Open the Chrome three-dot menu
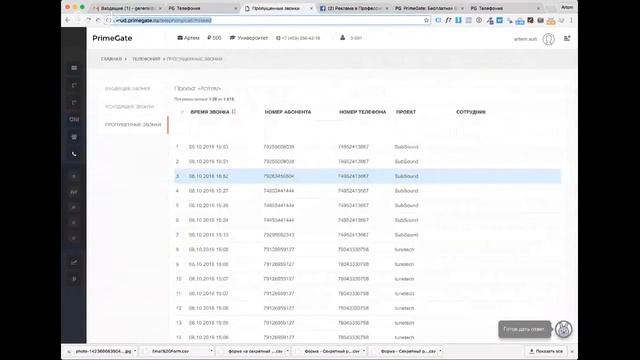 point(571,20)
